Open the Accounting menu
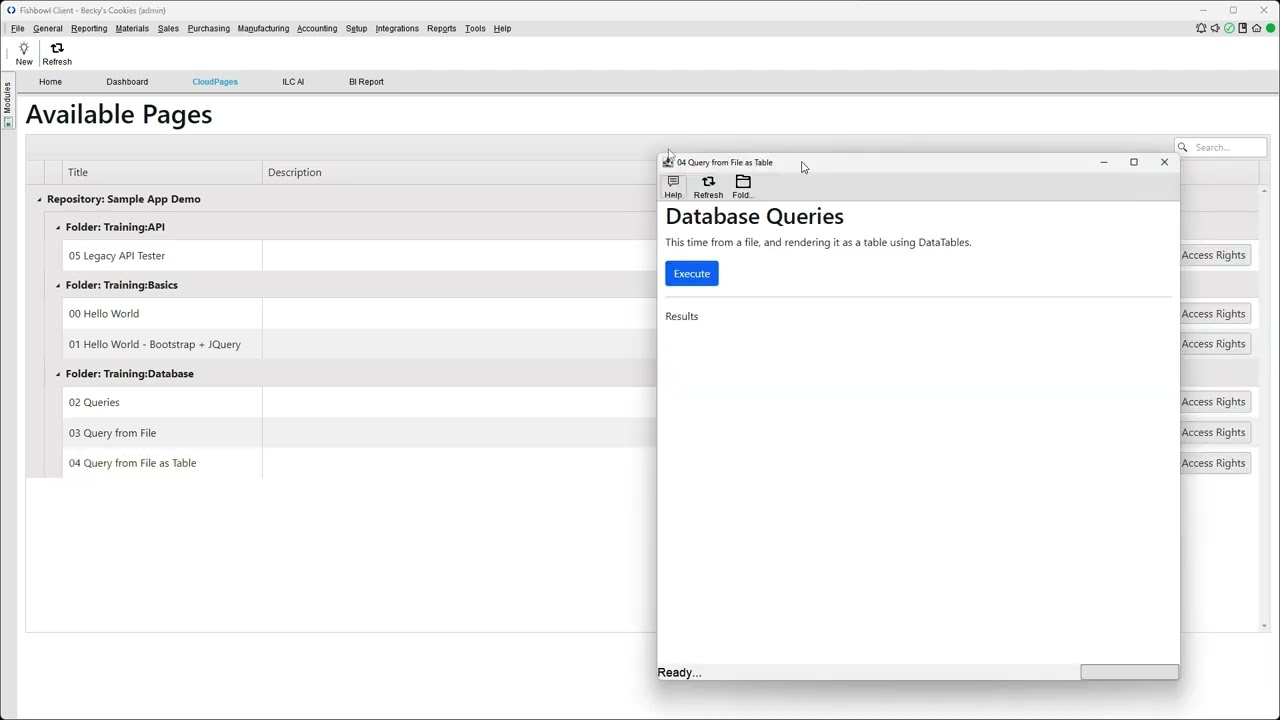The height and width of the screenshot is (720, 1280). (317, 28)
